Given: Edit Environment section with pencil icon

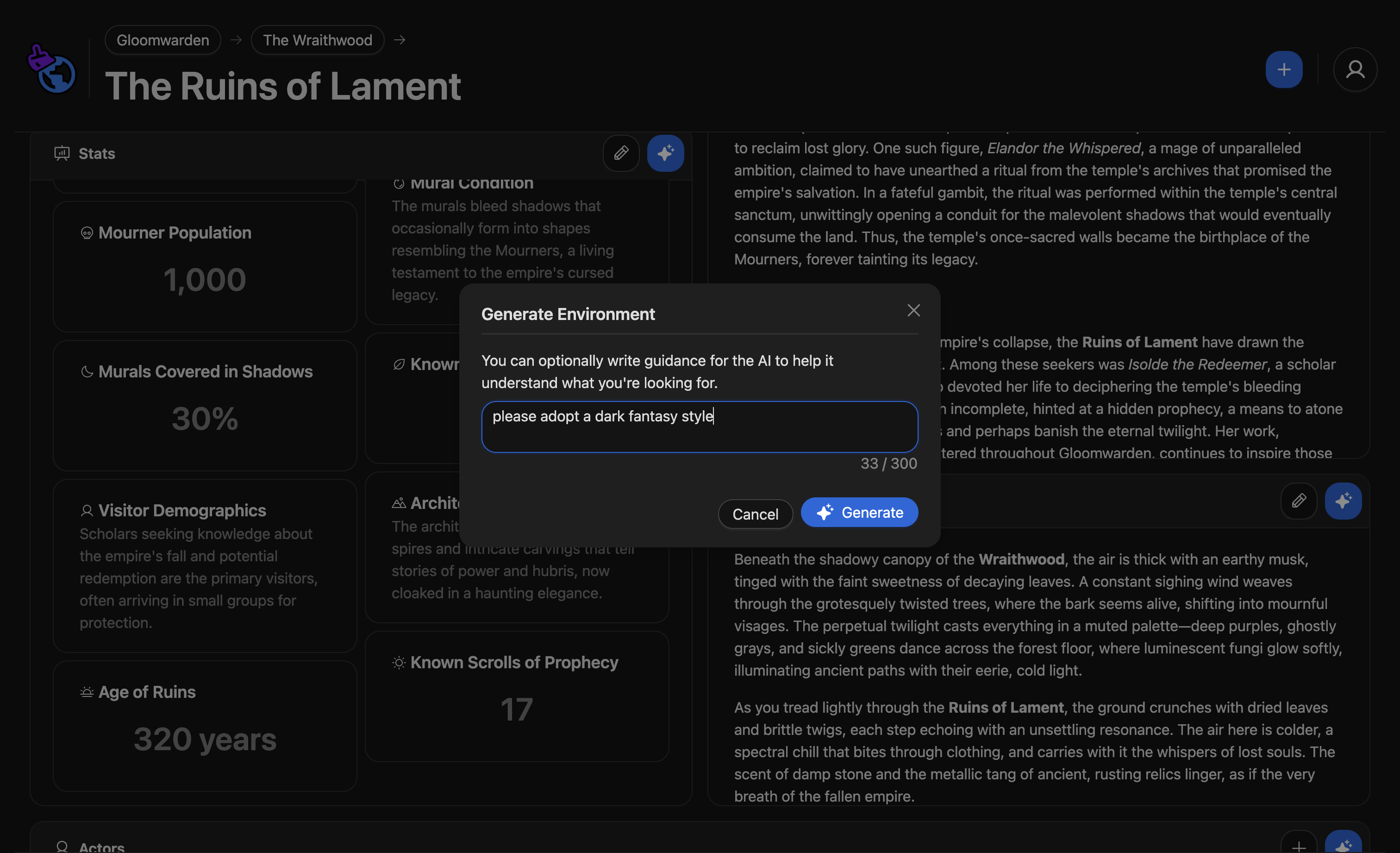Looking at the screenshot, I should click(x=1298, y=501).
